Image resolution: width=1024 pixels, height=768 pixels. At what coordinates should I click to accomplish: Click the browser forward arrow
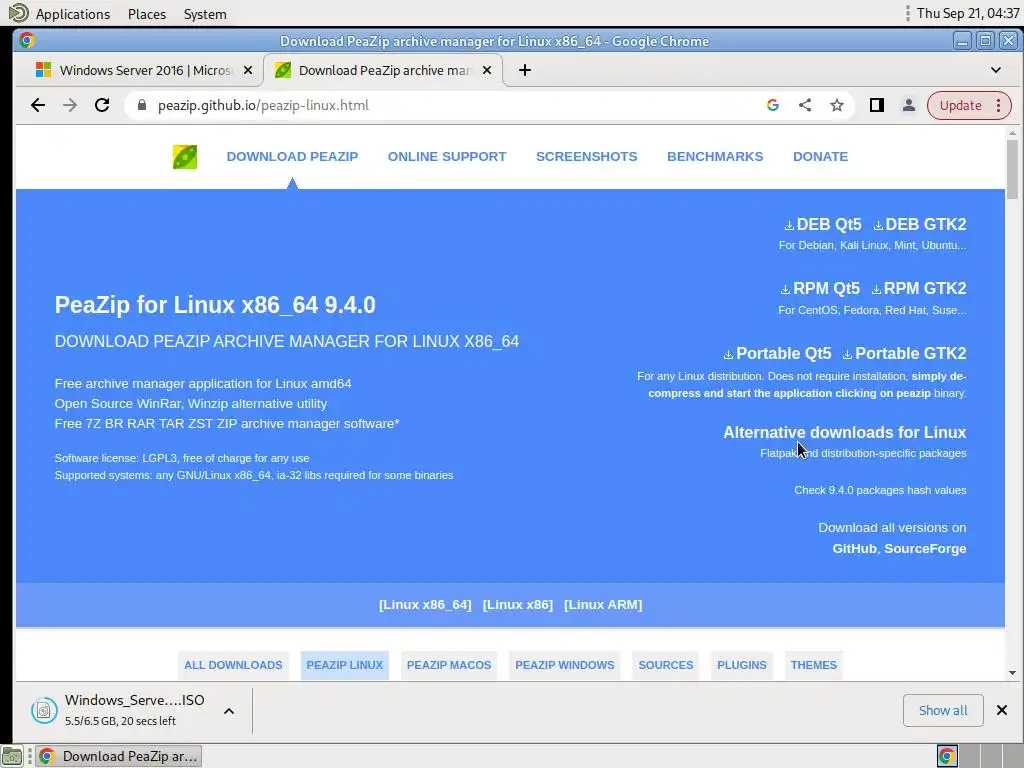point(70,105)
